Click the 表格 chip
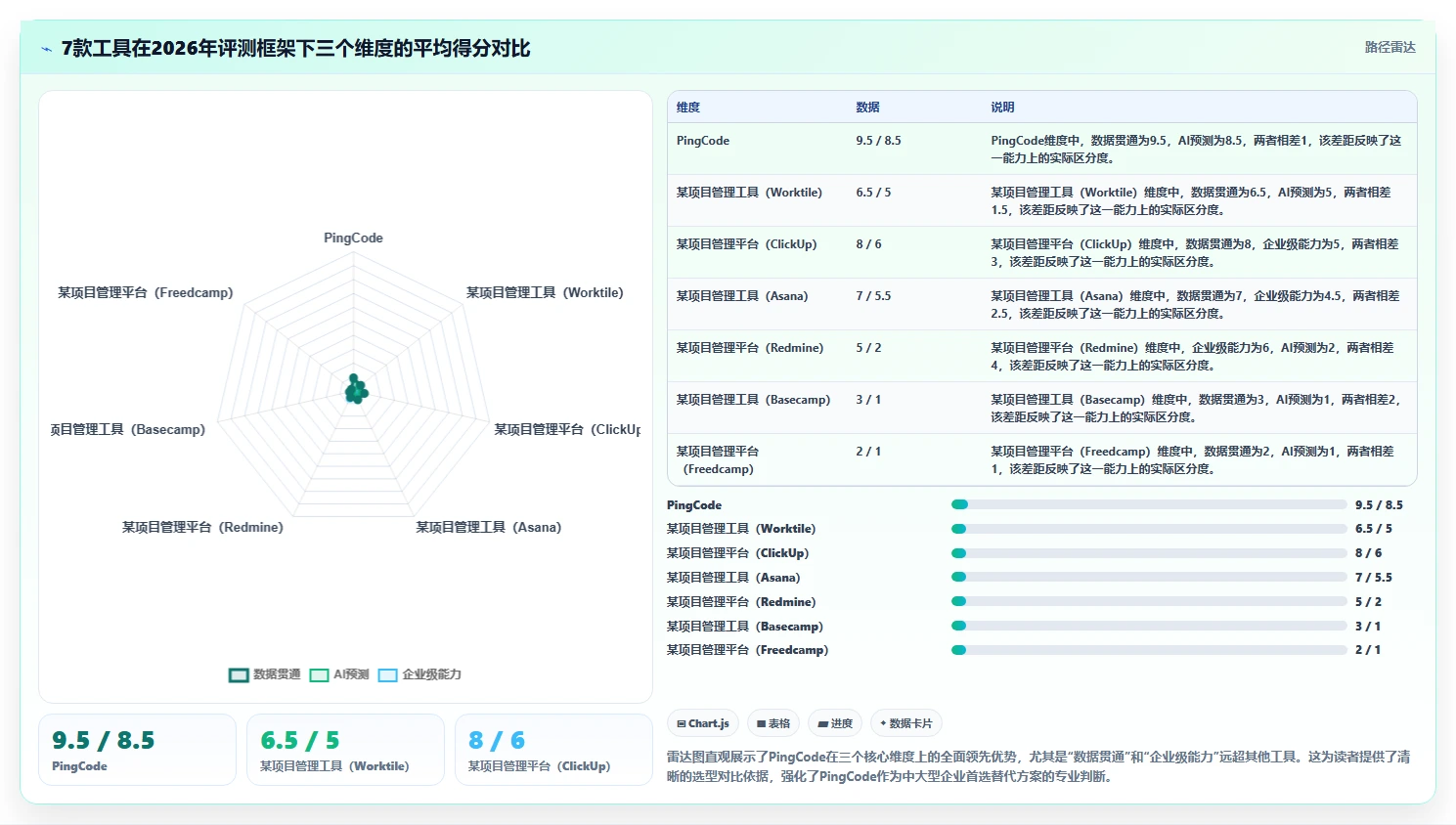The height and width of the screenshot is (825, 1456). (x=773, y=723)
